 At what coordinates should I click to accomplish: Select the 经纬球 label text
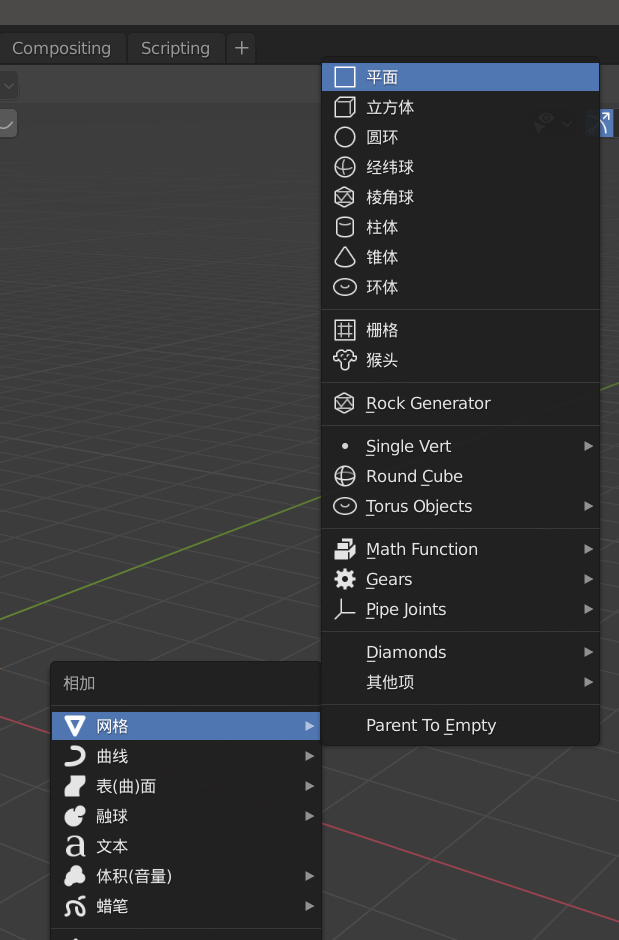(390, 167)
